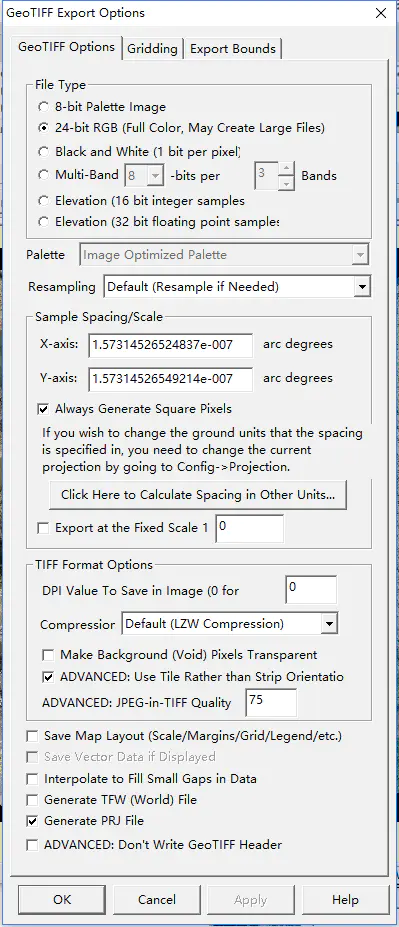This screenshot has width=399, height=927.
Task: Select Multi-Band file type option
Action: point(44,175)
